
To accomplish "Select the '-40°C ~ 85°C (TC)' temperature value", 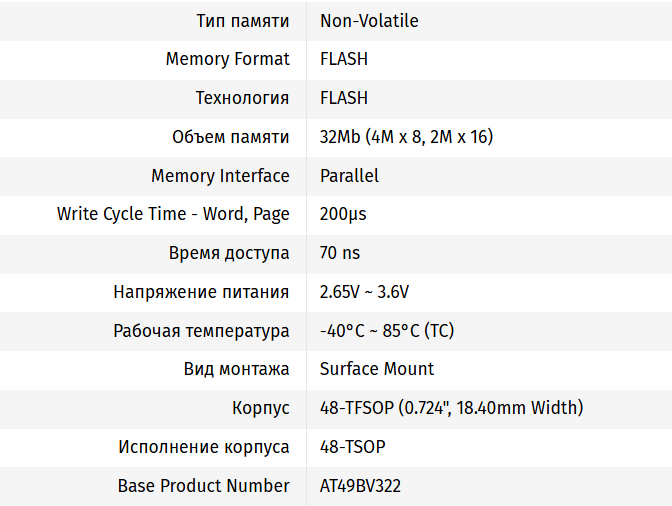I will tap(387, 331).
